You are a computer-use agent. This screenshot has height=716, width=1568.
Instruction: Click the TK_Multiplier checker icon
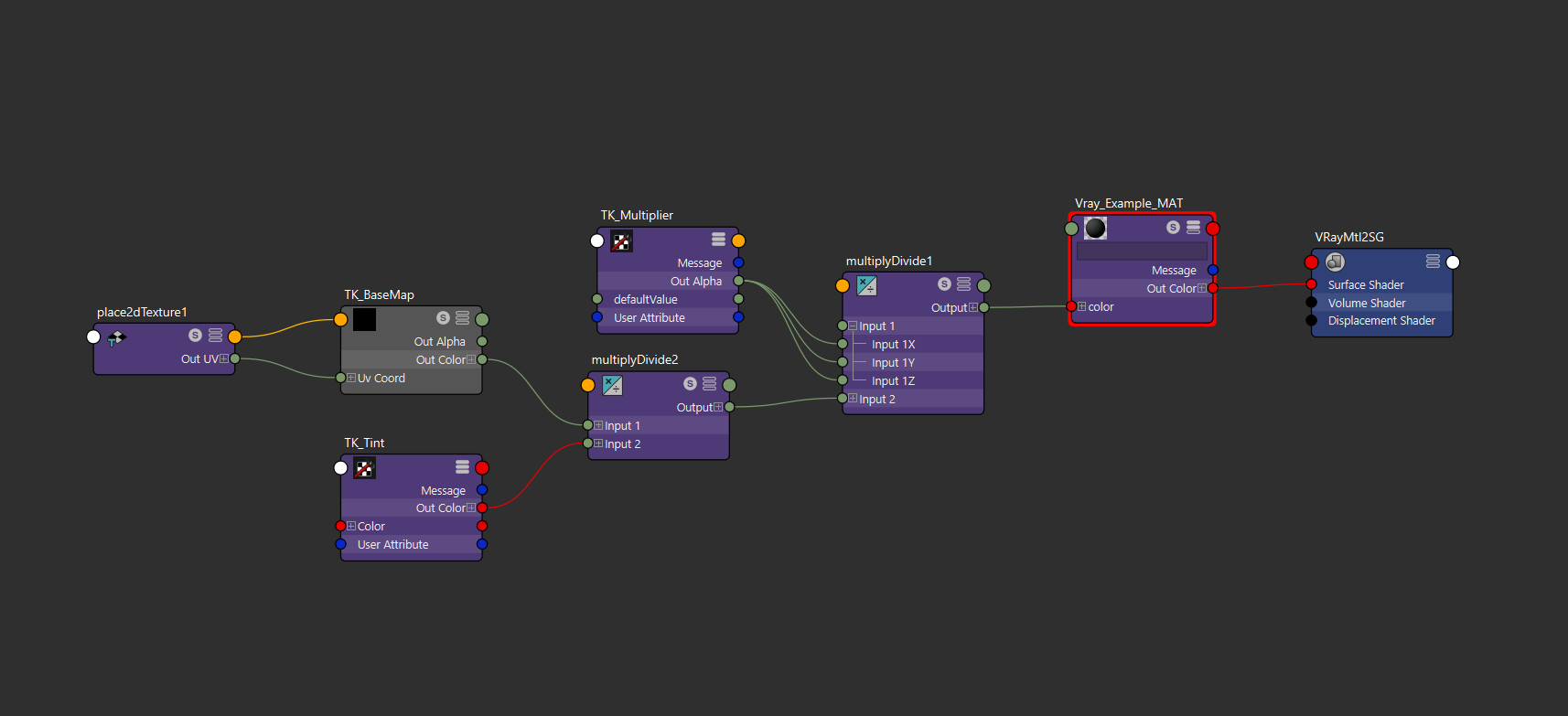point(621,241)
